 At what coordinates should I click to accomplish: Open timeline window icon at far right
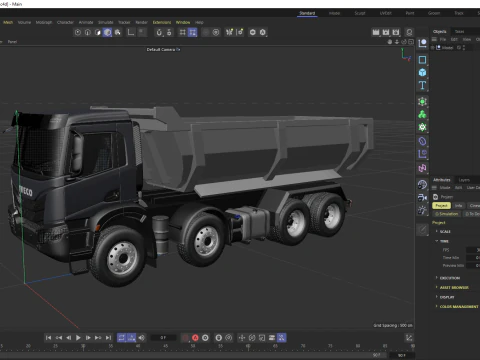point(409,338)
